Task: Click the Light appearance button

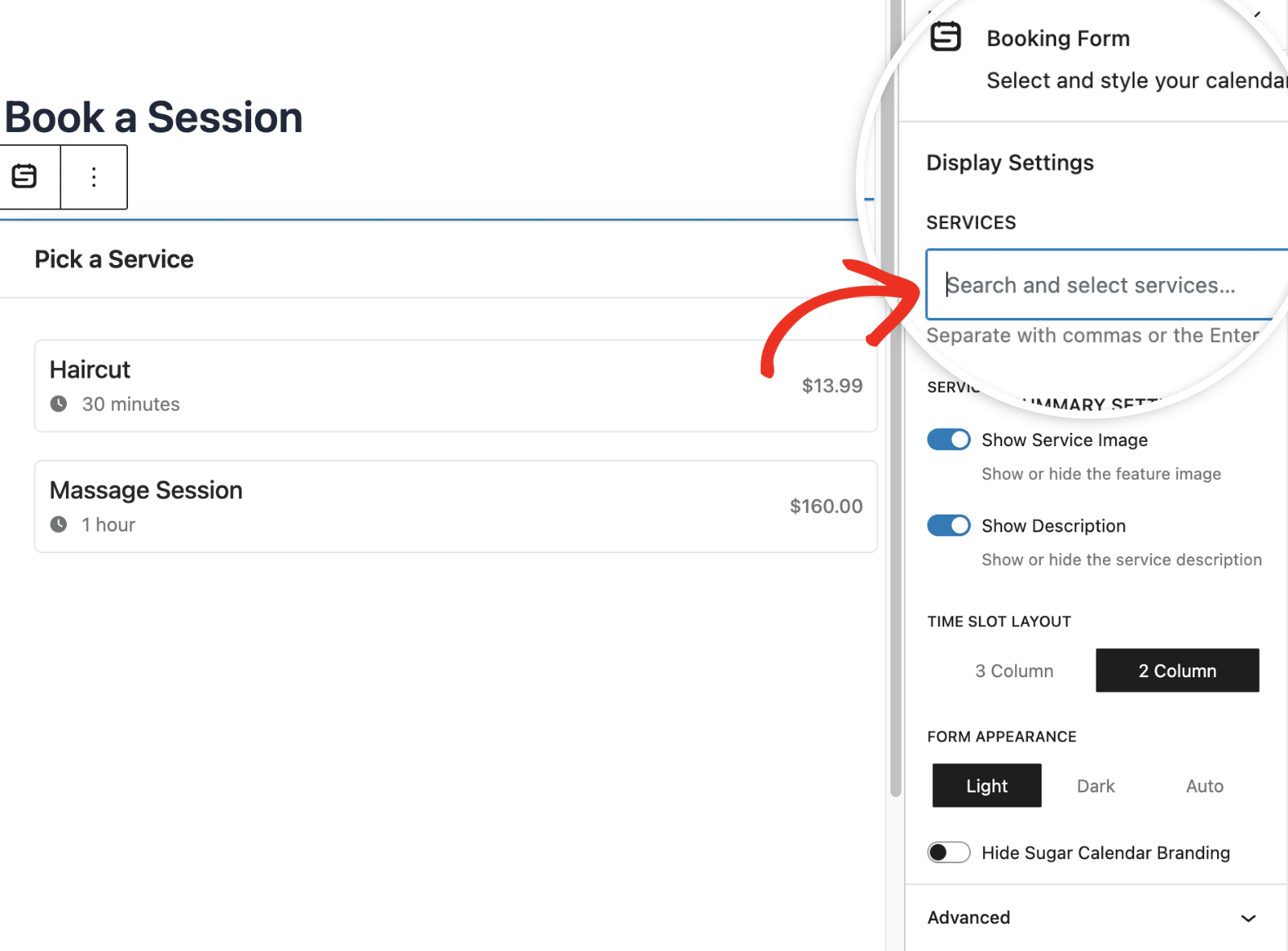Action: 986,785
